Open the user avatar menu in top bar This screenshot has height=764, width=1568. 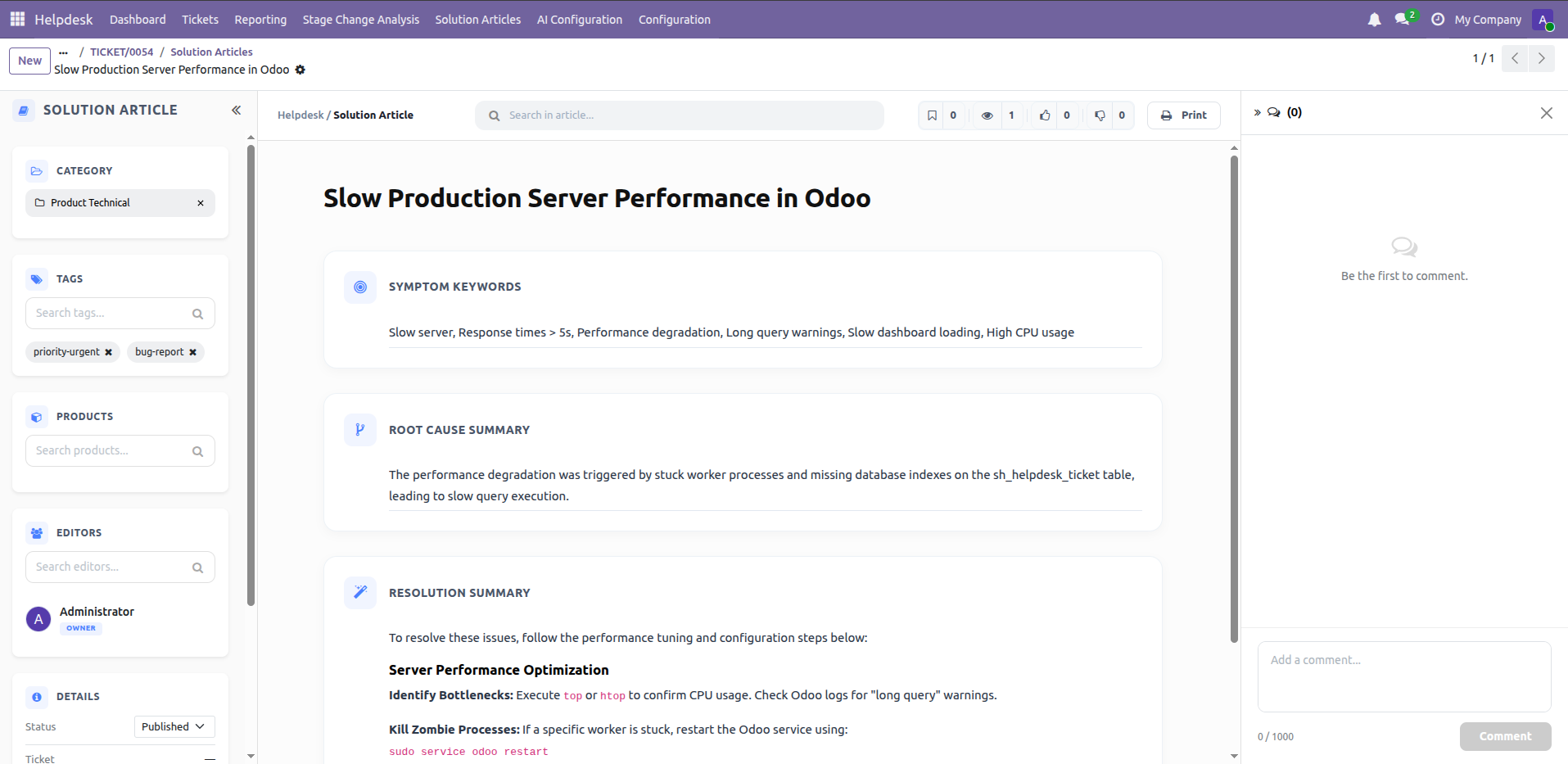pos(1543,20)
